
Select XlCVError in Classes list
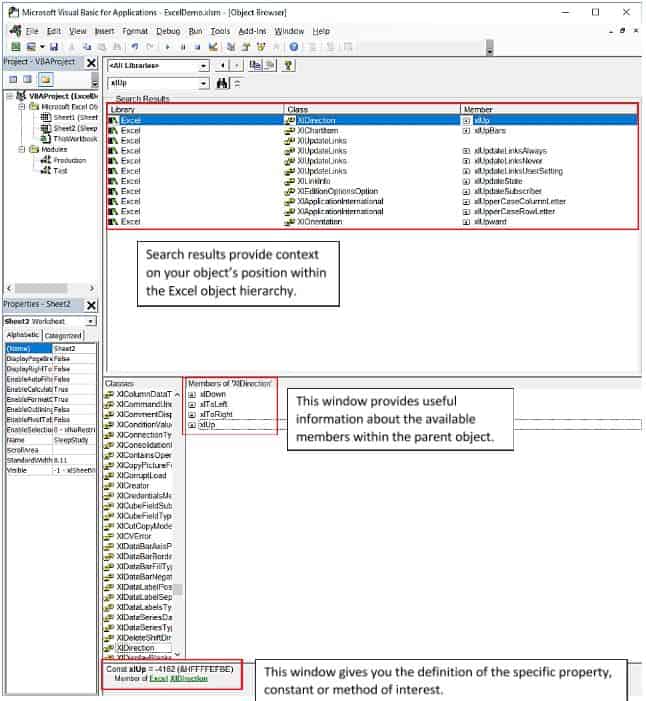coord(134,536)
